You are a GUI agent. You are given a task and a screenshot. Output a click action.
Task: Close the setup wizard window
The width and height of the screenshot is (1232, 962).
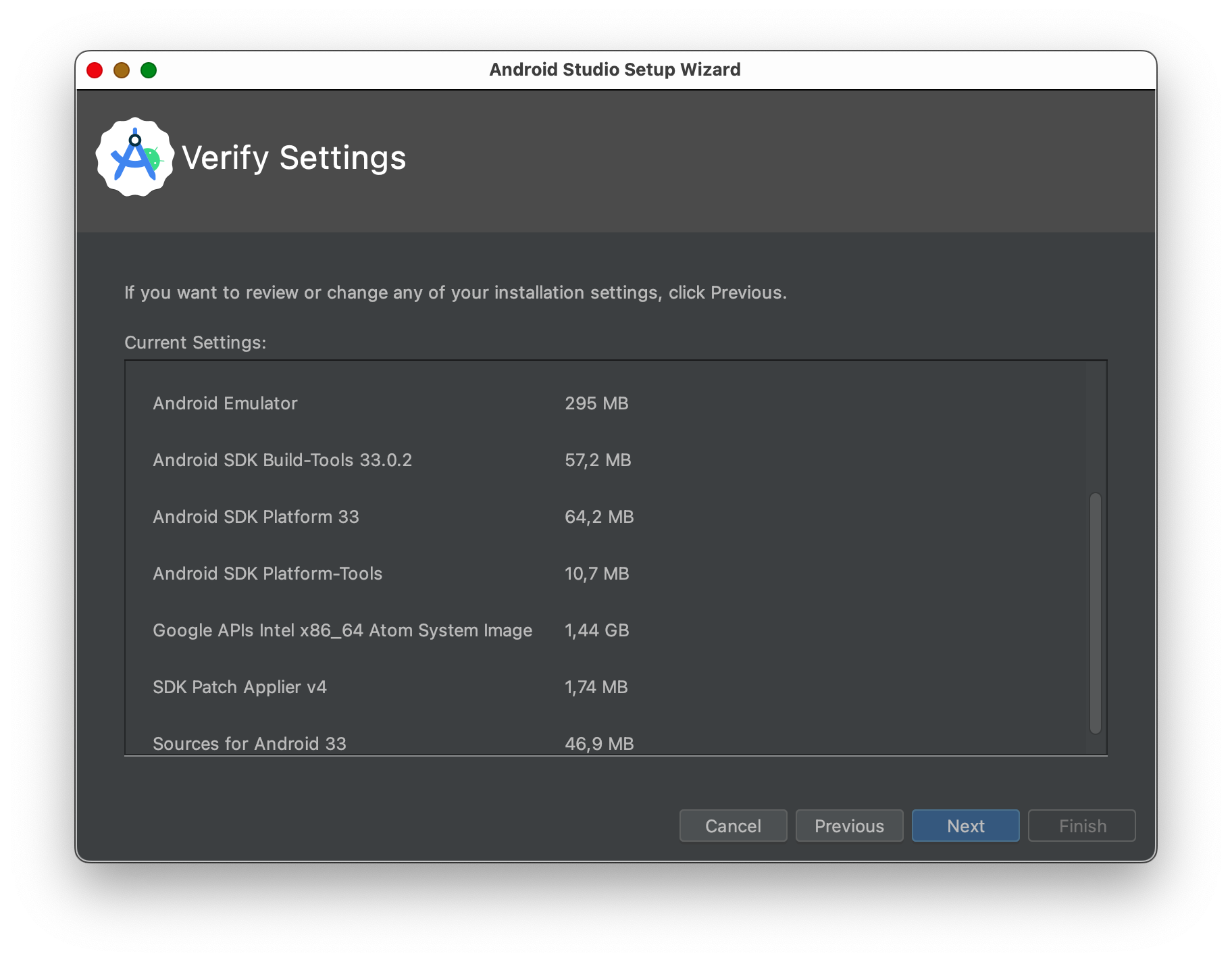(x=95, y=70)
